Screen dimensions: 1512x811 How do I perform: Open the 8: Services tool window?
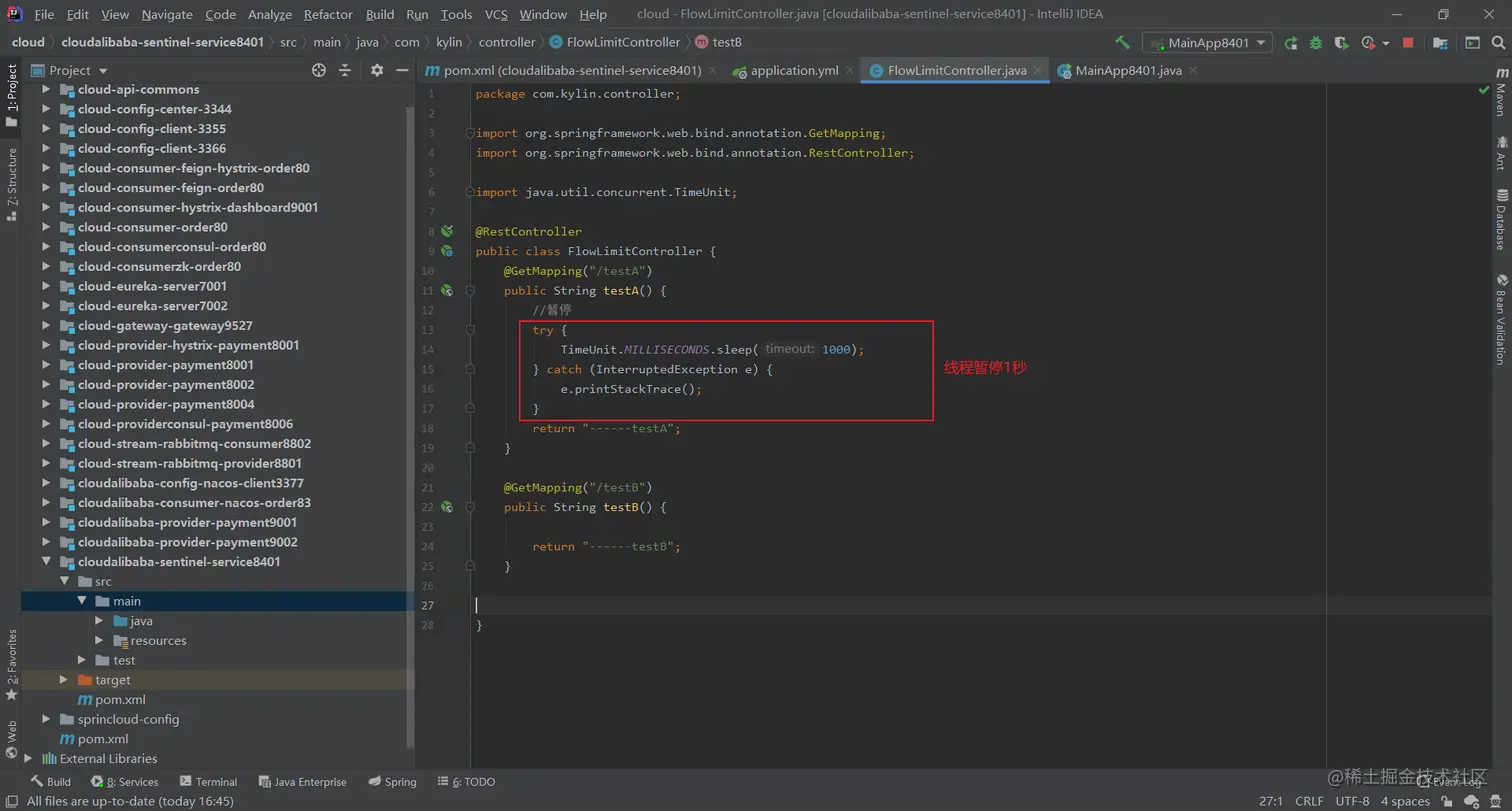click(124, 782)
